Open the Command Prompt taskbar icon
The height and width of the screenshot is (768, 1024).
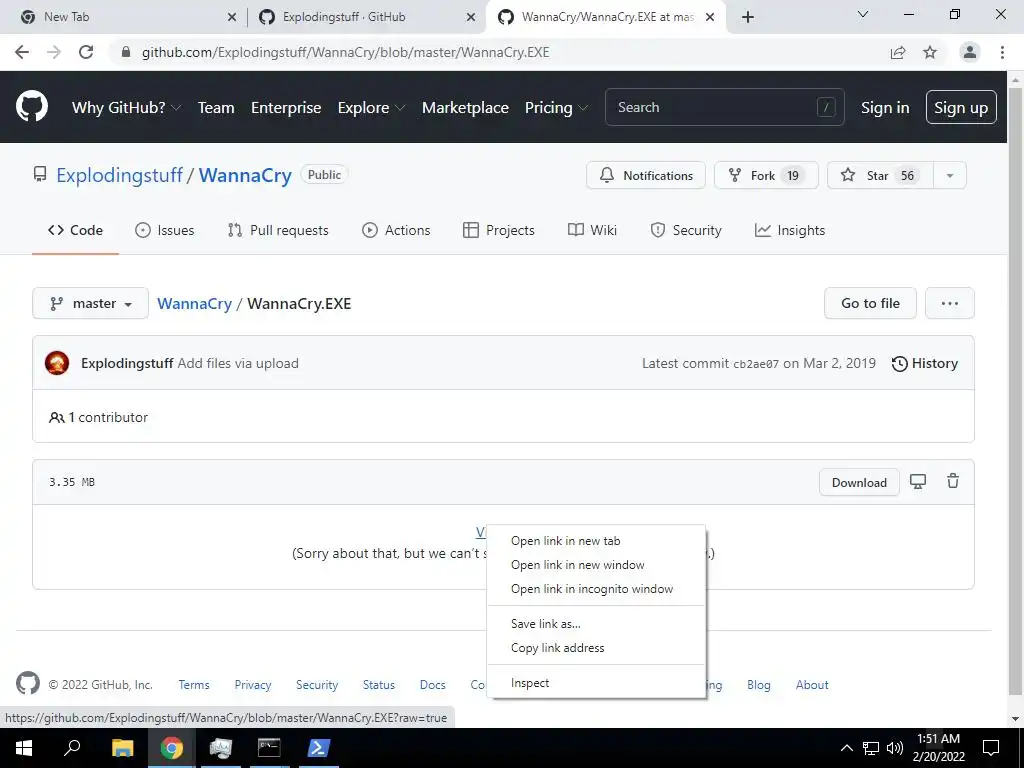(x=269, y=748)
